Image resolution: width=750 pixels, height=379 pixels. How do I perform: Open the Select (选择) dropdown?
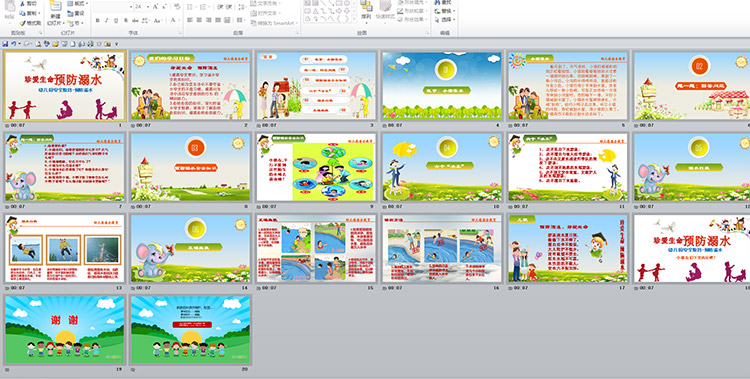(444, 20)
